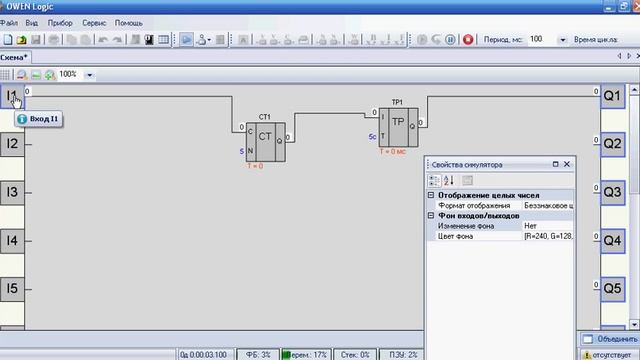Open the variables table icon
The width and height of the screenshot is (640, 360).
point(163,40)
